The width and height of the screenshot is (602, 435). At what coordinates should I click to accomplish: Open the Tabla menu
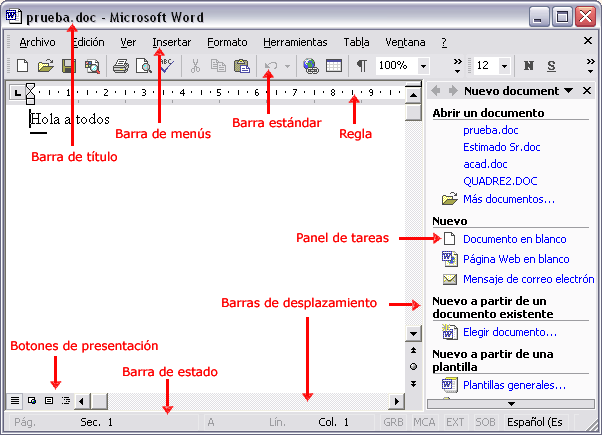(356, 42)
